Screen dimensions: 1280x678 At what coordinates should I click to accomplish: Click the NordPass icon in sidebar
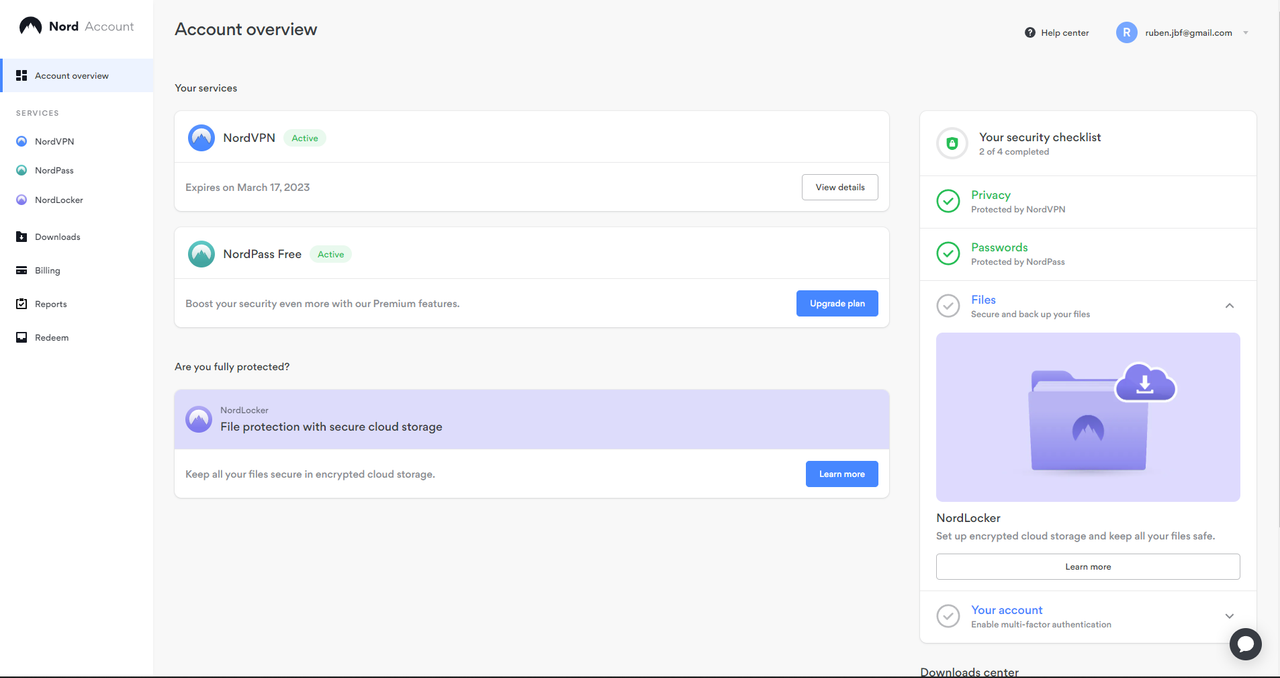[22, 171]
